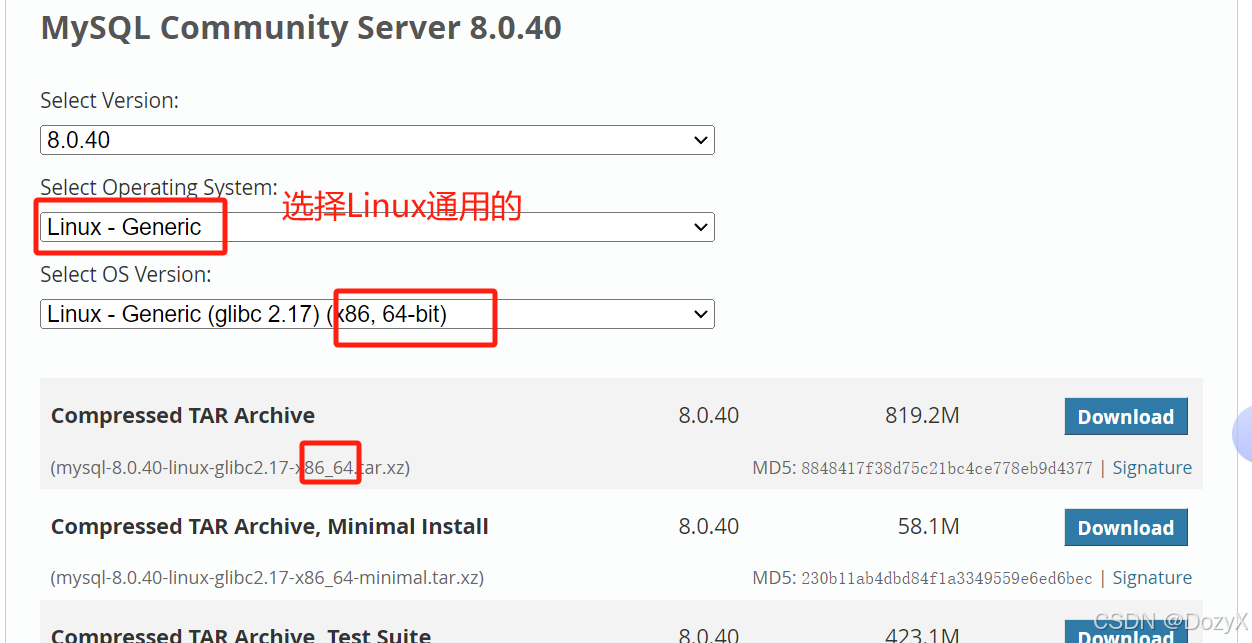Click version 8.0.40 in the Minimal Install row
1252x643 pixels.
coord(709,526)
